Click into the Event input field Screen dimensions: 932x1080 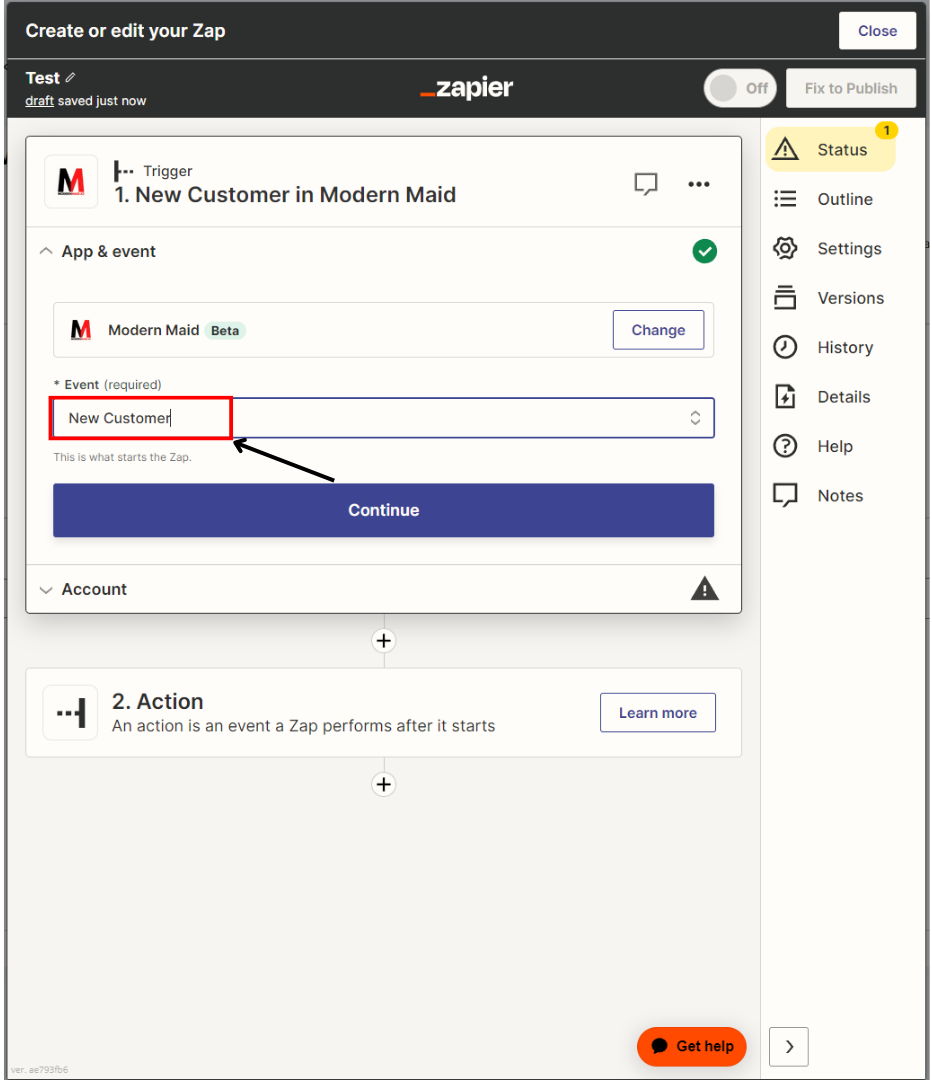(x=384, y=418)
